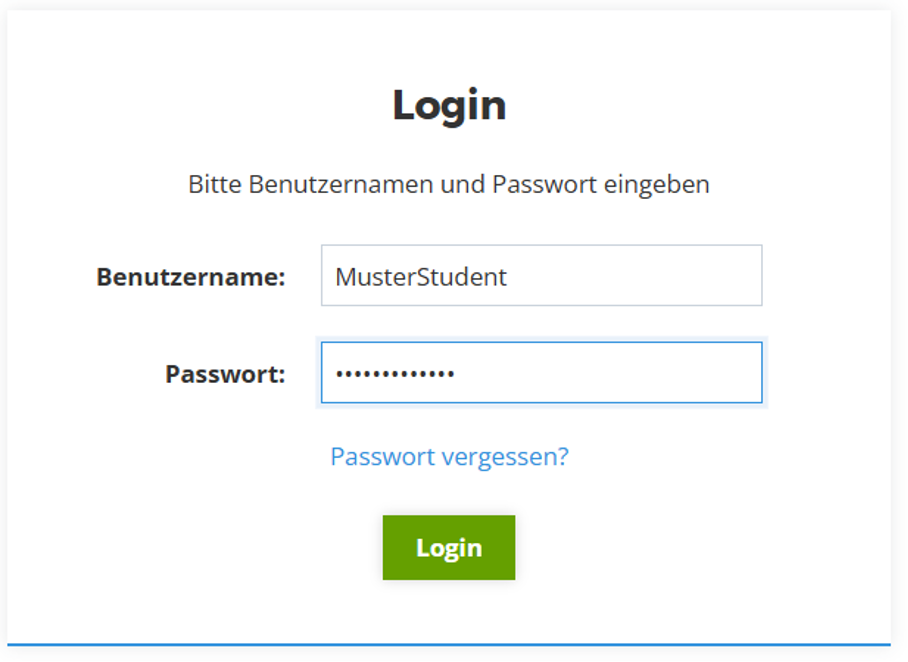Image resolution: width=908 pixels, height=662 pixels.
Task: Click the 'Login' heading at the top
Action: [449, 106]
